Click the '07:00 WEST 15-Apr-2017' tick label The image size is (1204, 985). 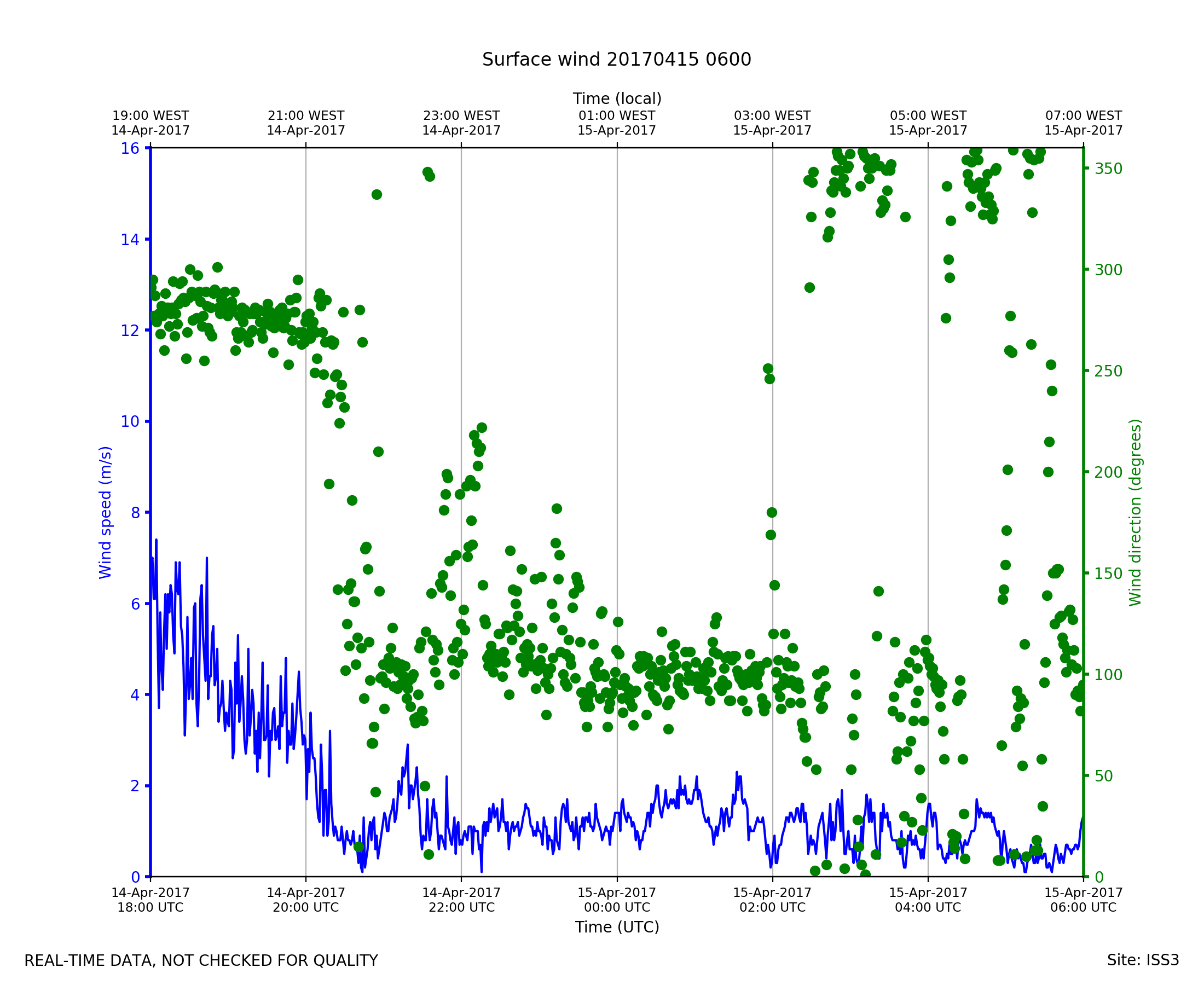(1083, 123)
